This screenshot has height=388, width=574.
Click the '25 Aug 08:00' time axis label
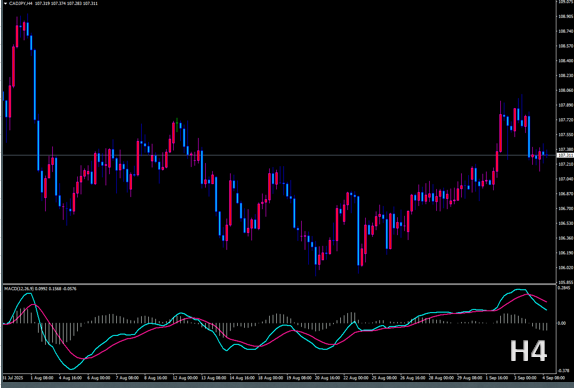(385, 378)
